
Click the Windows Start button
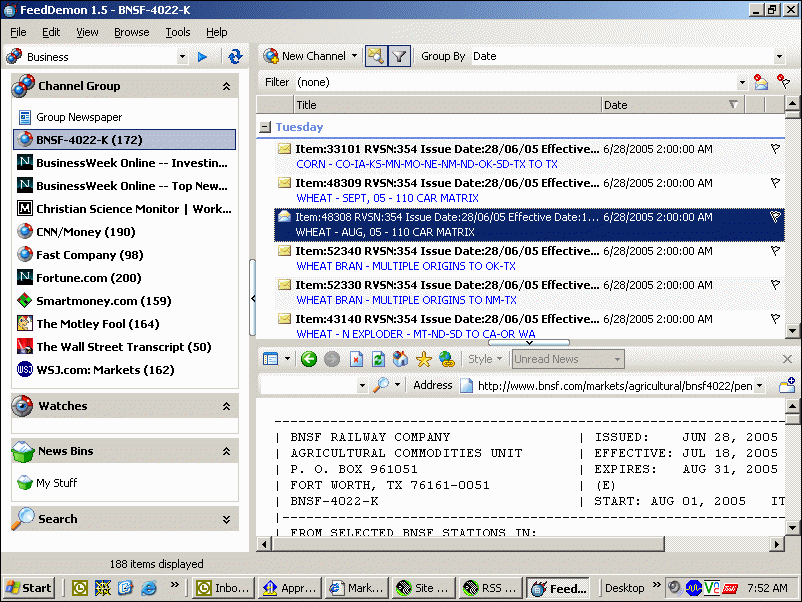(x=30, y=588)
